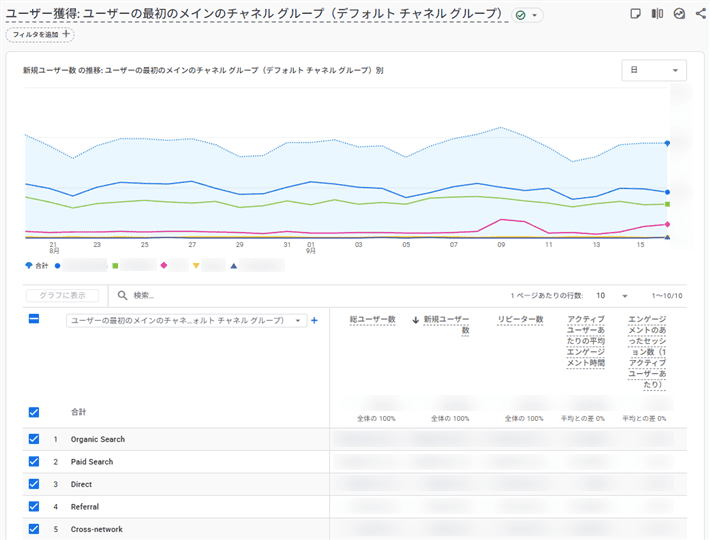Click the chart title 新規ユーザー数 の推移

tap(203, 70)
